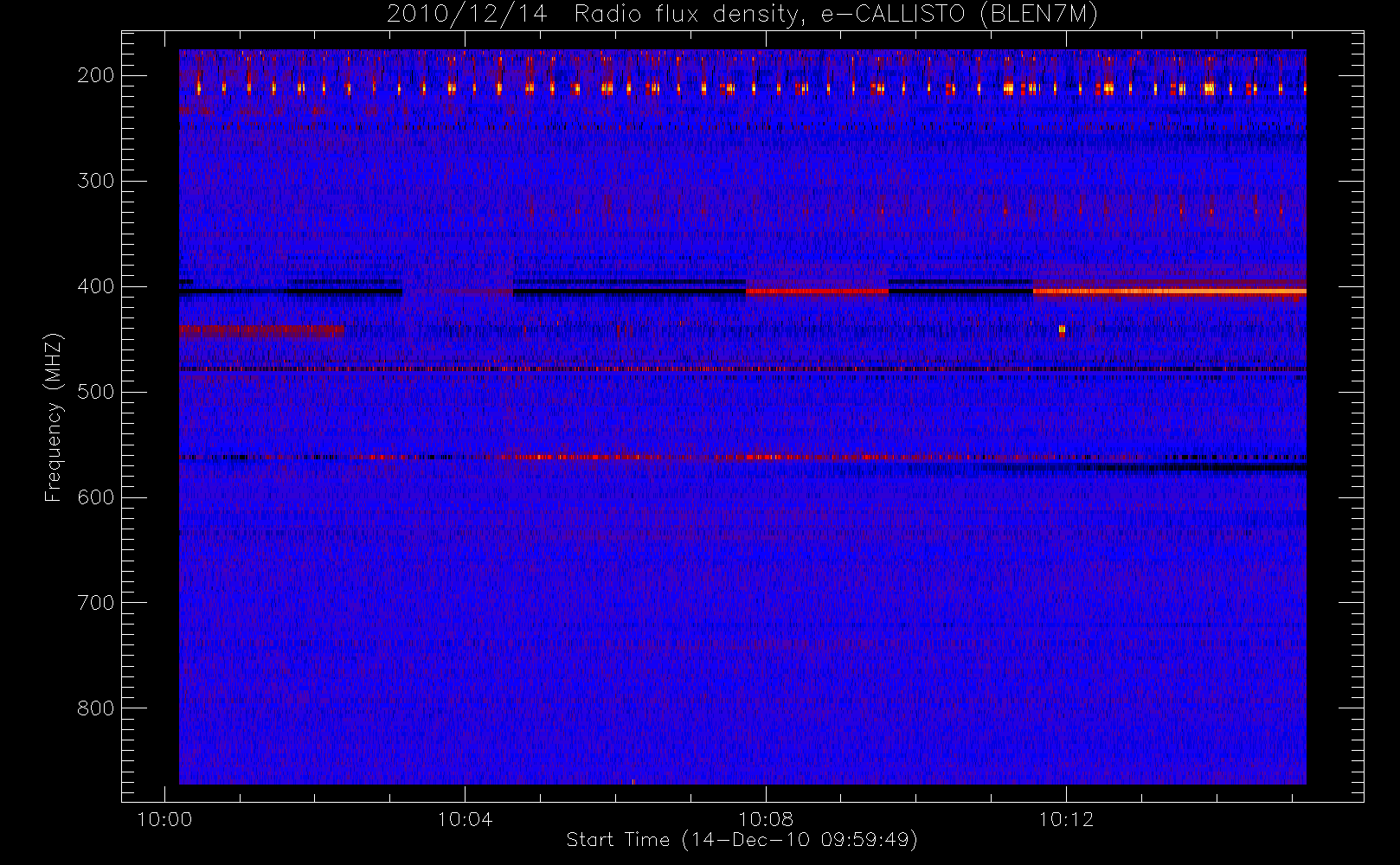Viewport: 1400px width, 865px height.
Task: Click the wide dark-red band near 440 MHz at left
Action: pos(260,330)
